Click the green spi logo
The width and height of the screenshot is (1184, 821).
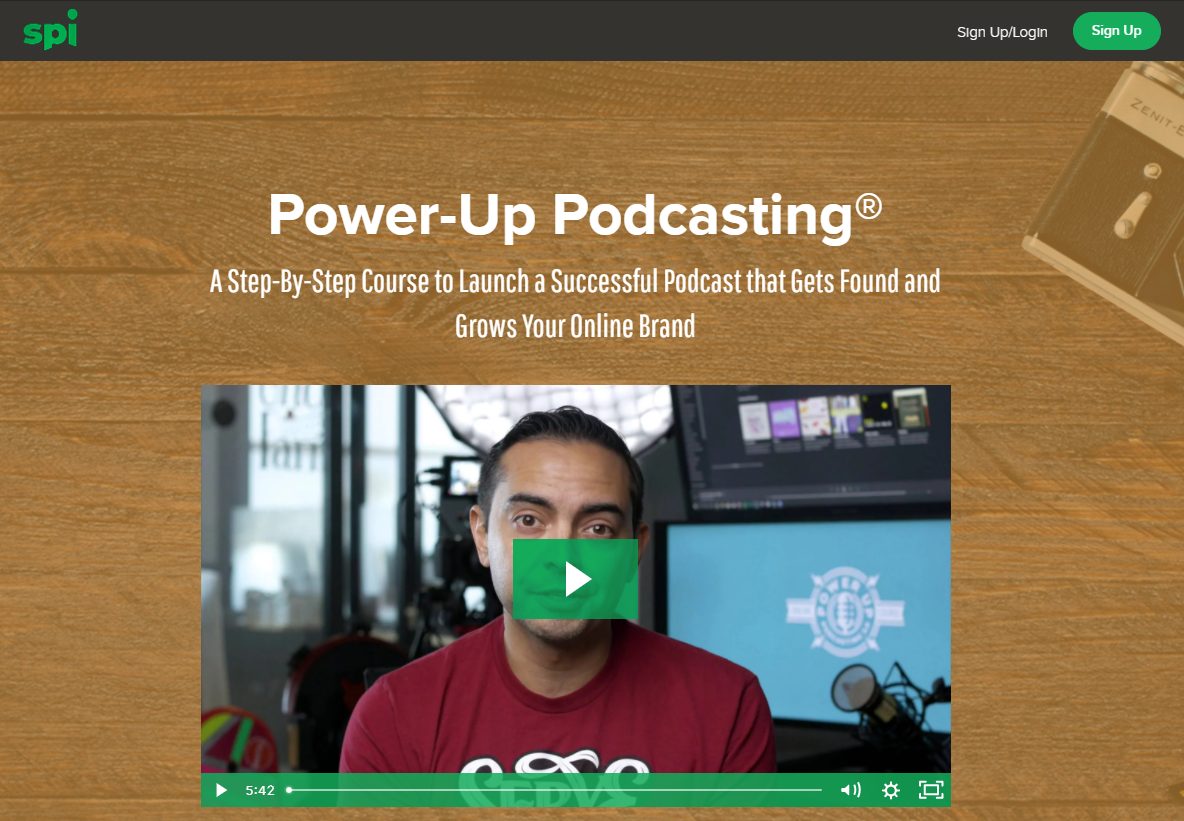[50, 31]
